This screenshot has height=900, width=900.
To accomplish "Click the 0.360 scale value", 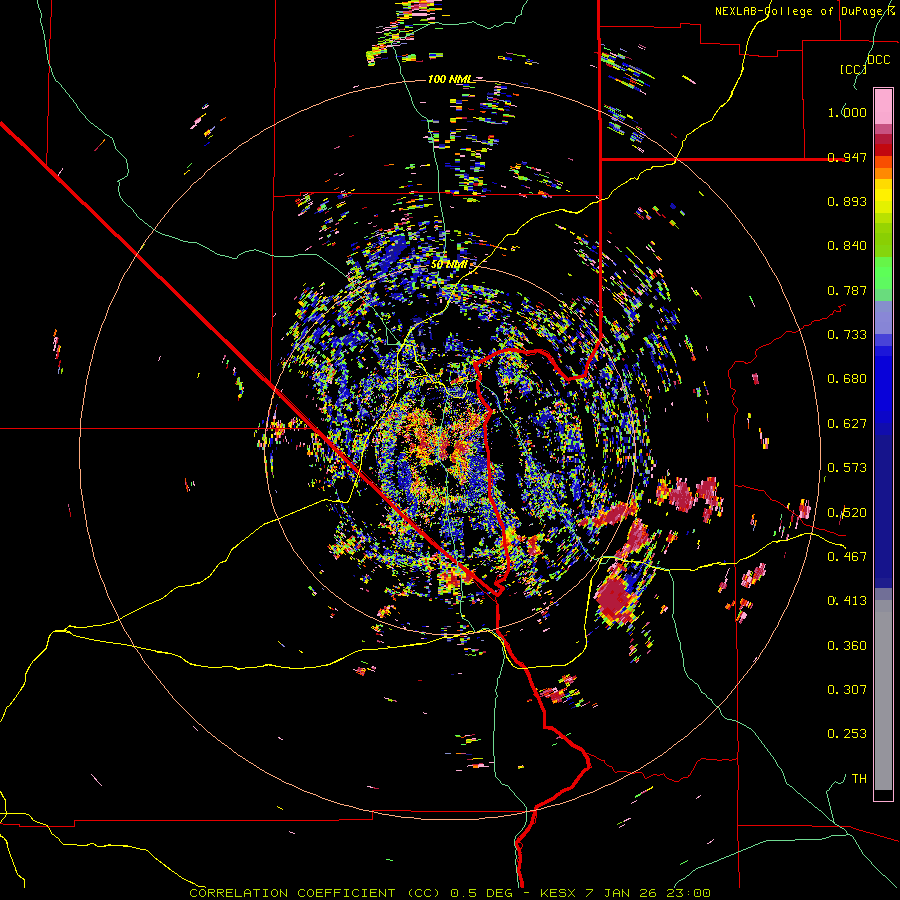I will pyautogui.click(x=847, y=646).
